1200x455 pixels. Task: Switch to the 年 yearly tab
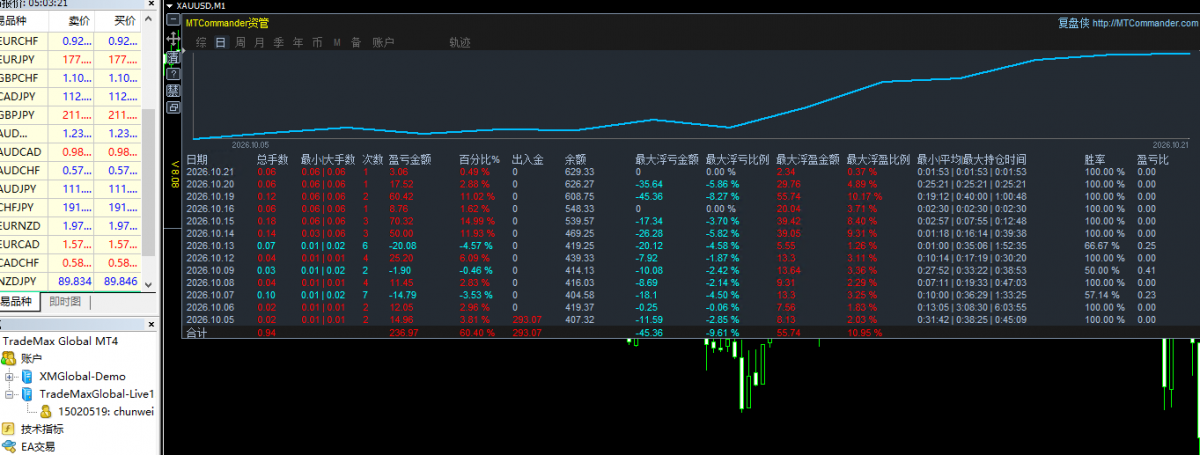coord(298,42)
